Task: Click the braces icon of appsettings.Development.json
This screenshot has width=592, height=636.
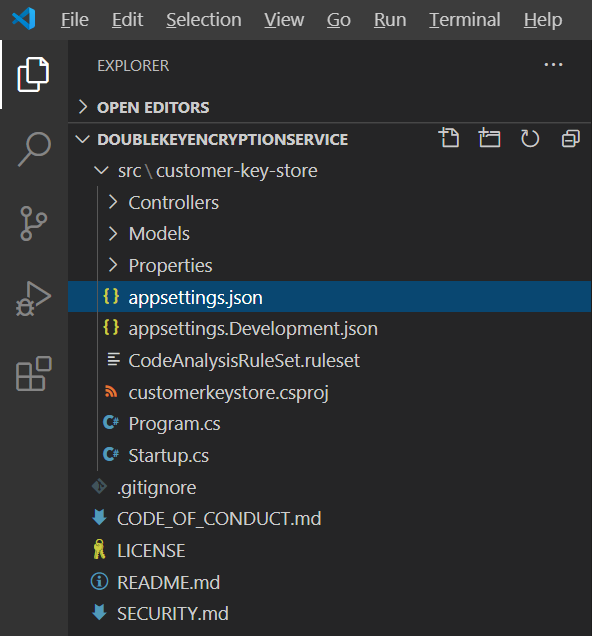Action: pyautogui.click(x=111, y=327)
